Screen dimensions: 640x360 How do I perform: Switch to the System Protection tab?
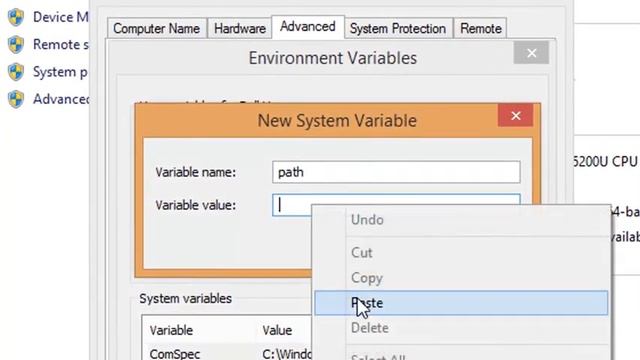[398, 28]
